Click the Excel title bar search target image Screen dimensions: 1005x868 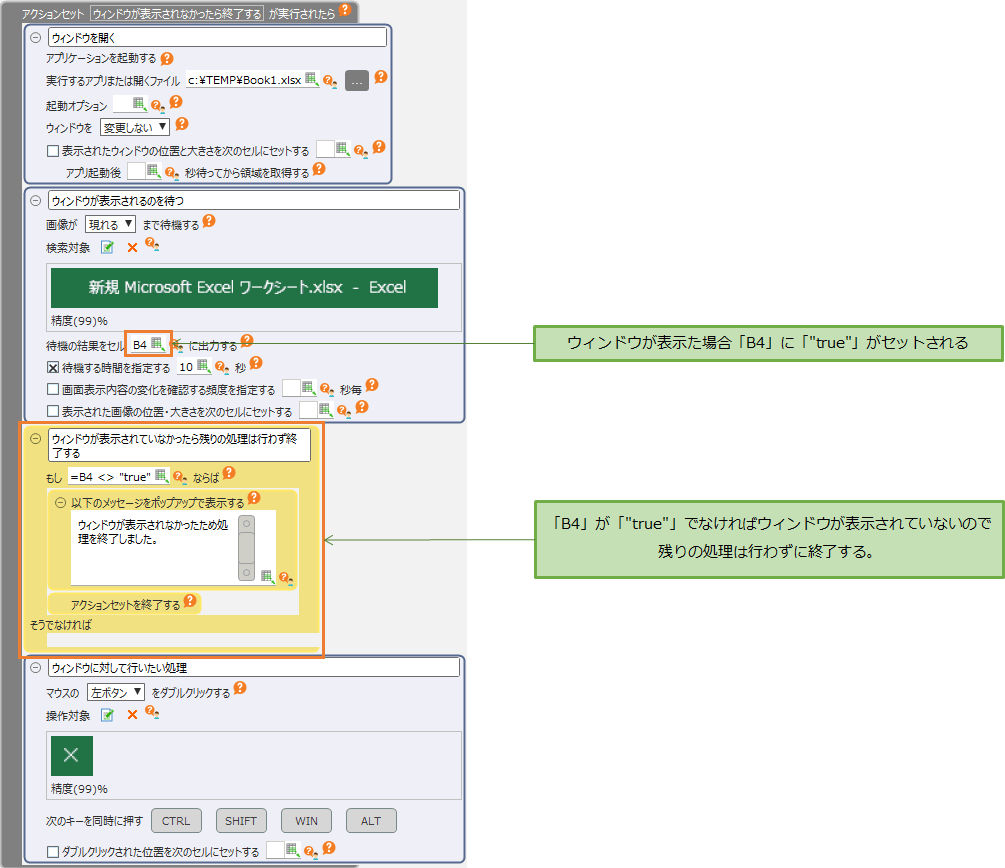pos(244,288)
